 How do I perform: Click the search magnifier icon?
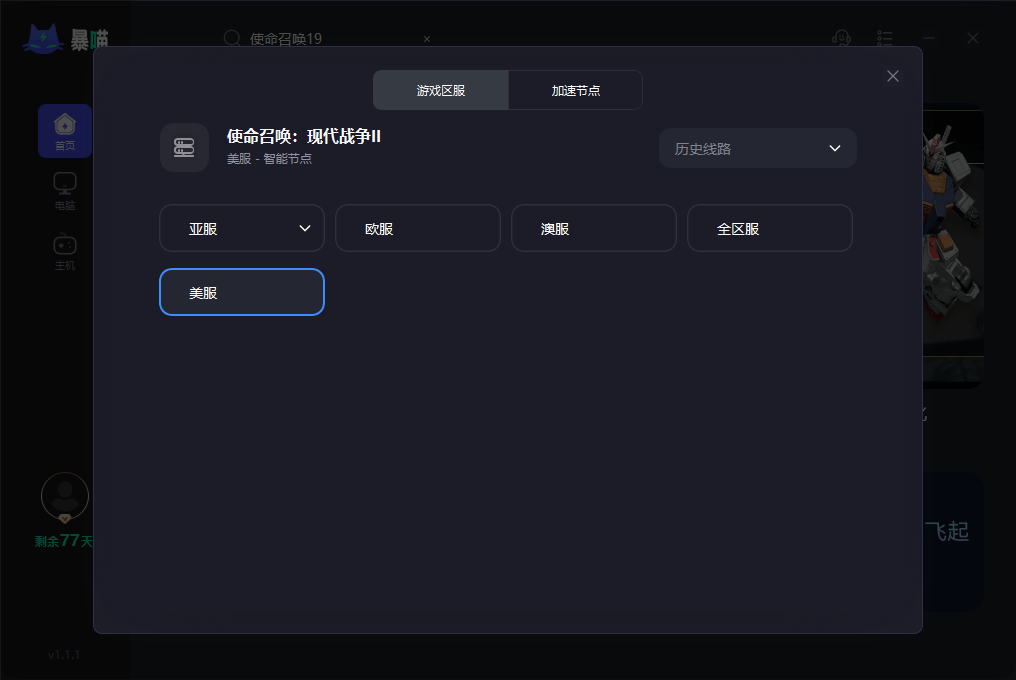pyautogui.click(x=232, y=38)
